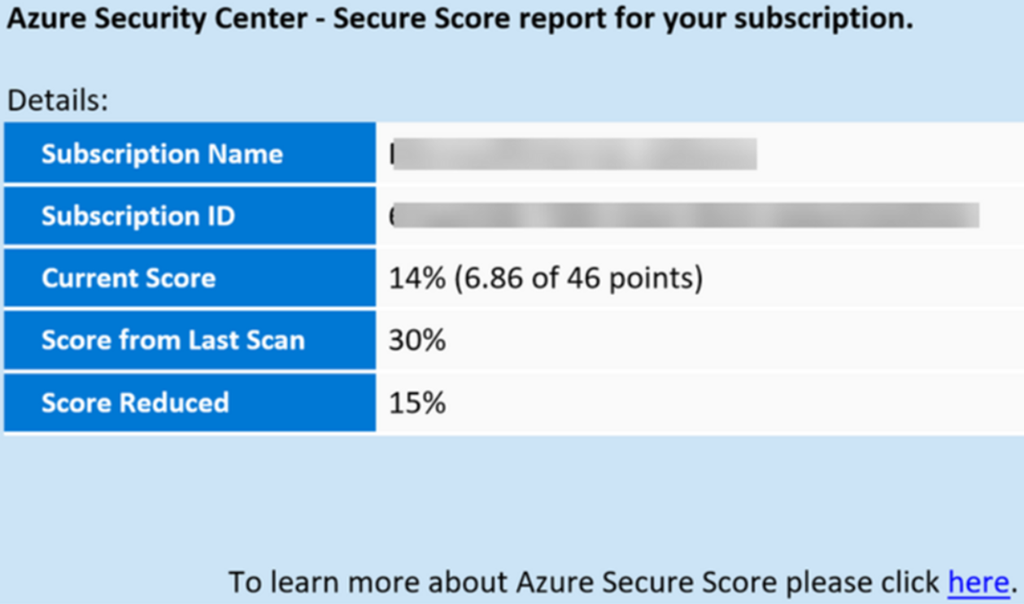Click the blurred subscription name value

pos(574,154)
